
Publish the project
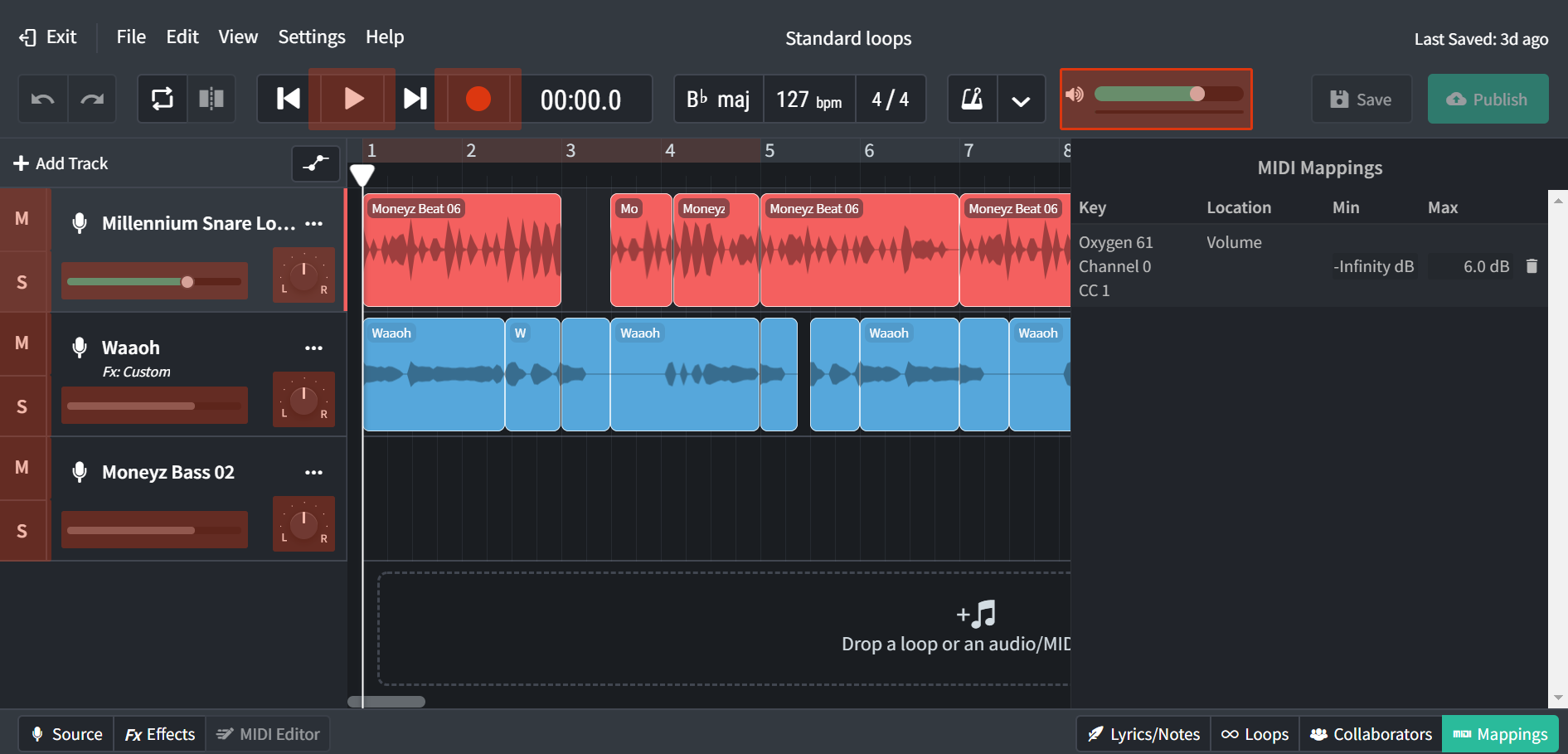click(1488, 100)
